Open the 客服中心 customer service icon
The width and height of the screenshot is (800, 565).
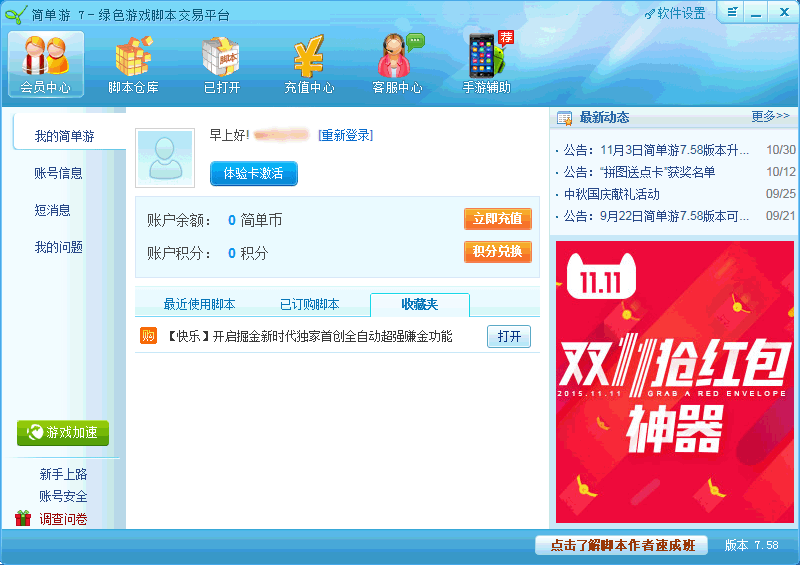397,64
